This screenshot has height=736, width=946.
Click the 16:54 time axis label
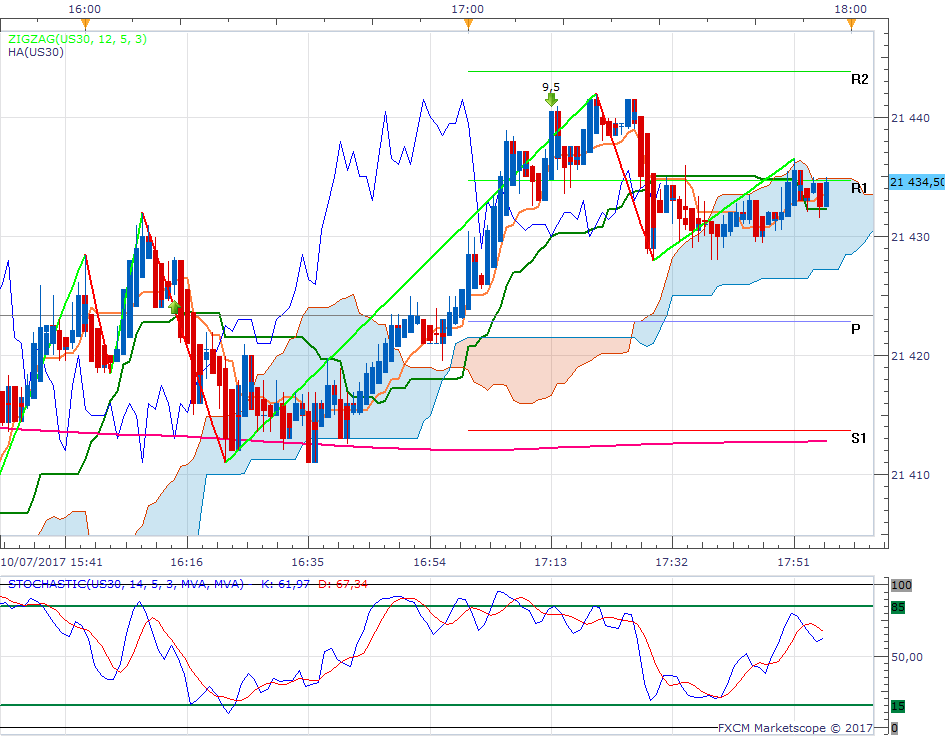[x=430, y=562]
